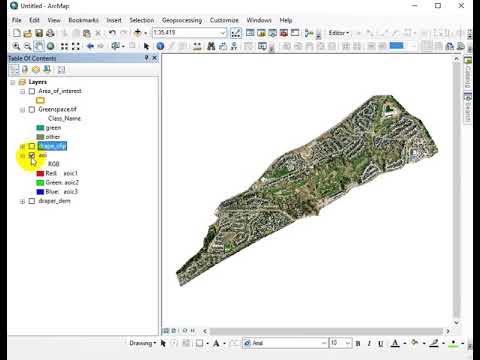Toggle bold text formatting

[358, 343]
